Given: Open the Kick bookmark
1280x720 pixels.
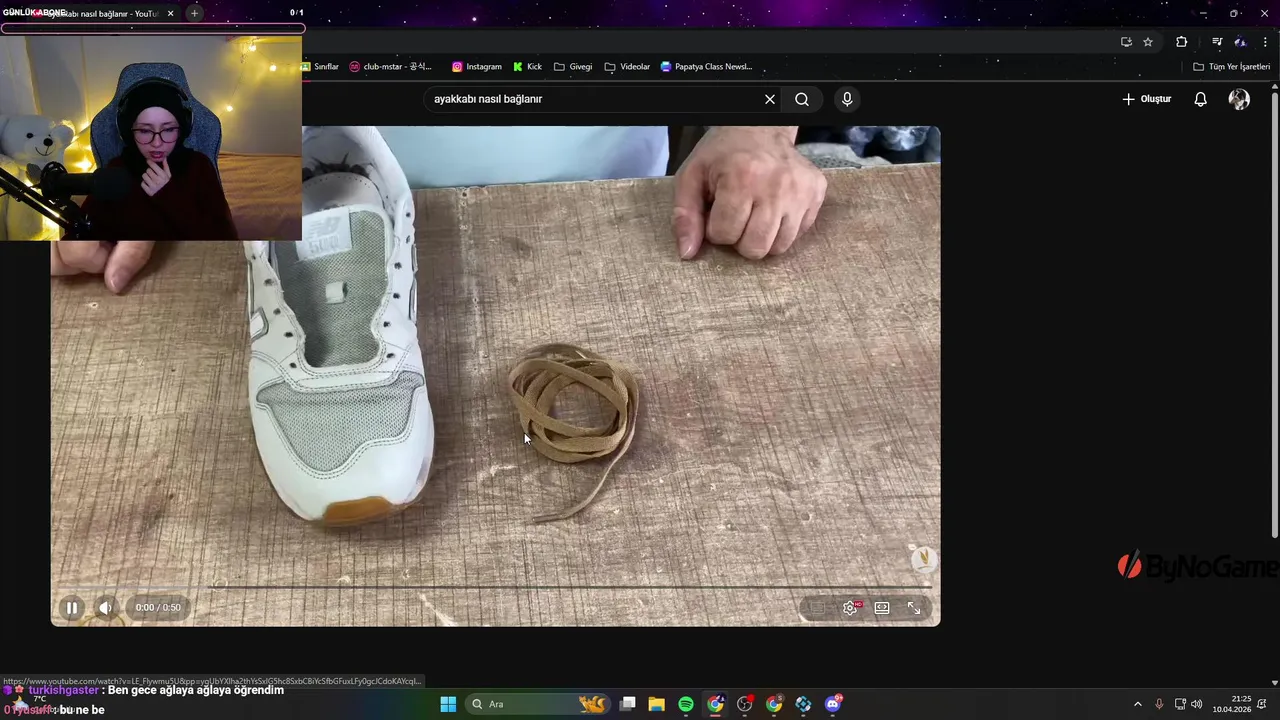Looking at the screenshot, I should 528,67.
